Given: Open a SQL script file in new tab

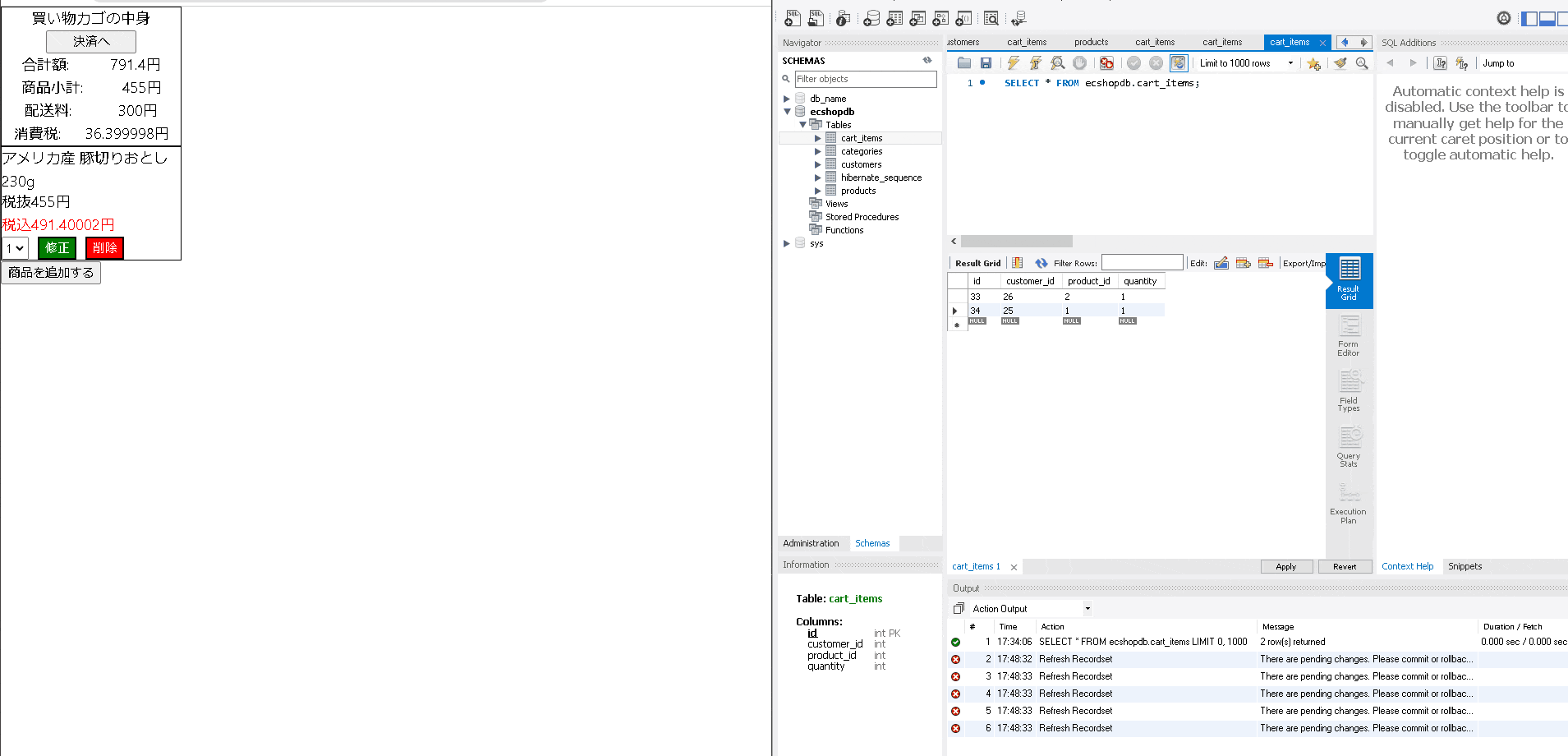Looking at the screenshot, I should click(816, 18).
